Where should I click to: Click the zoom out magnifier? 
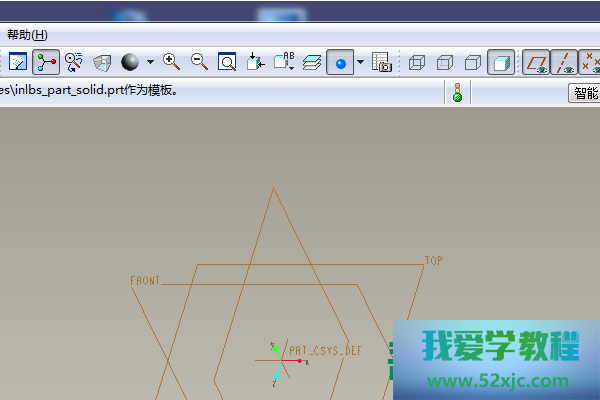pos(199,62)
